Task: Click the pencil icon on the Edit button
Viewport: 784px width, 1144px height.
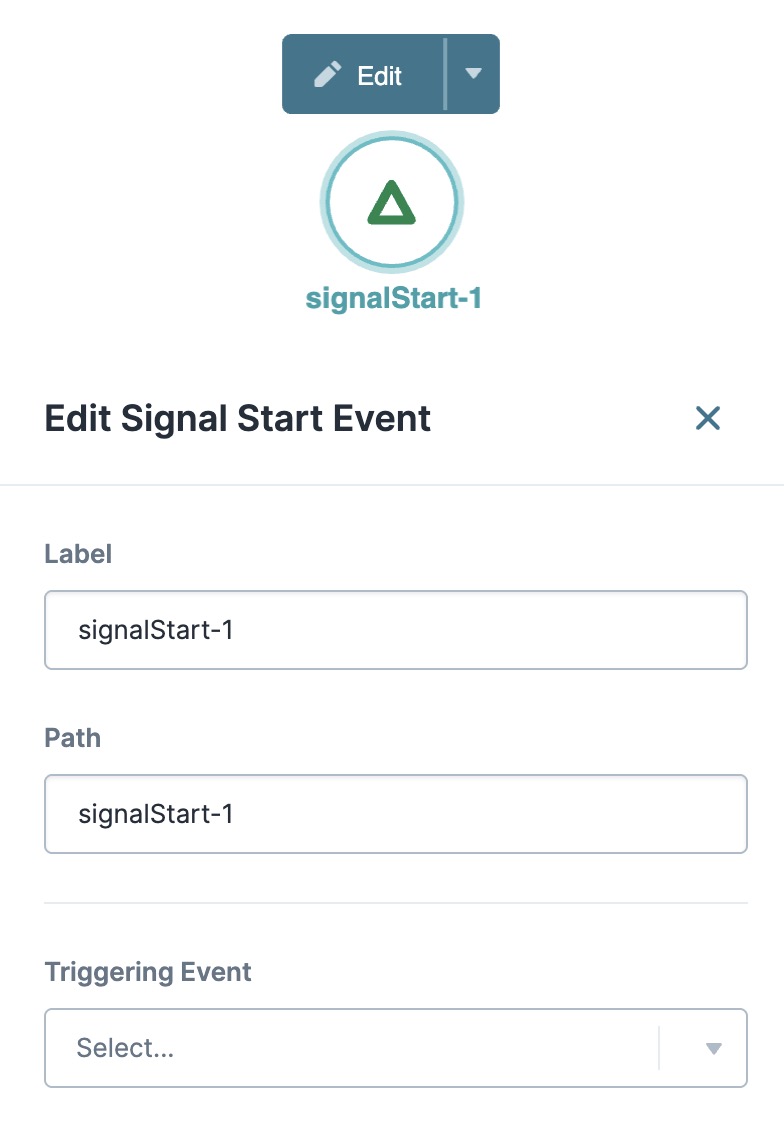Action: point(327,73)
